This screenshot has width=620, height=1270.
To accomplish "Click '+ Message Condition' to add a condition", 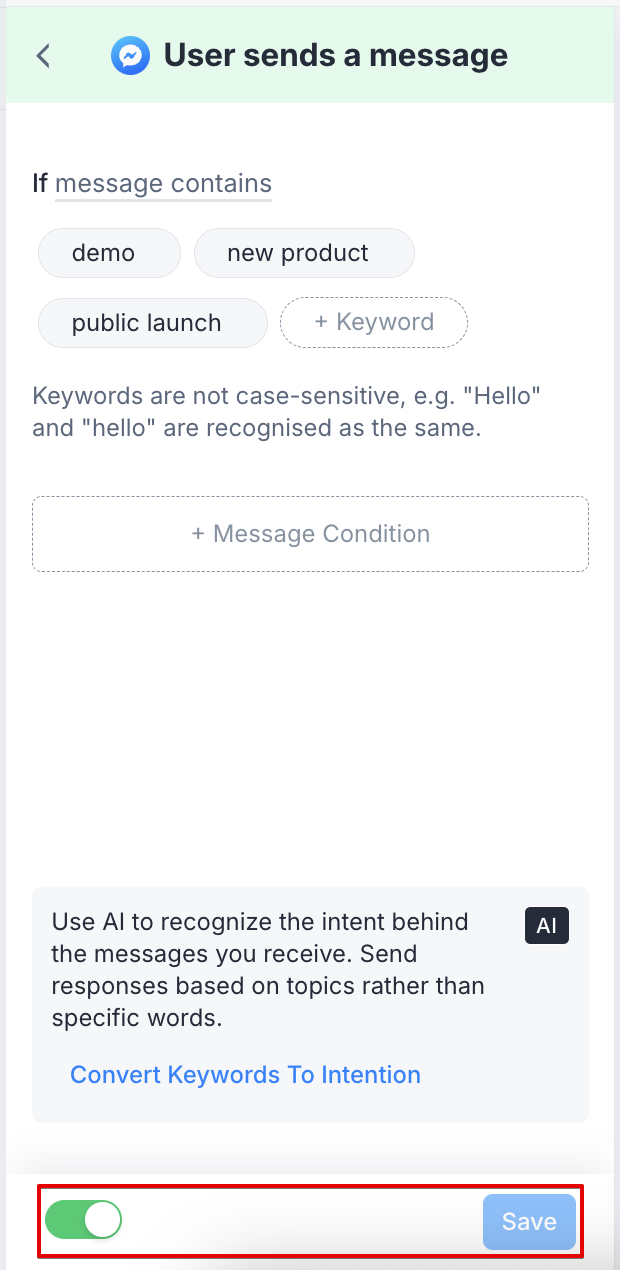I will [x=310, y=533].
